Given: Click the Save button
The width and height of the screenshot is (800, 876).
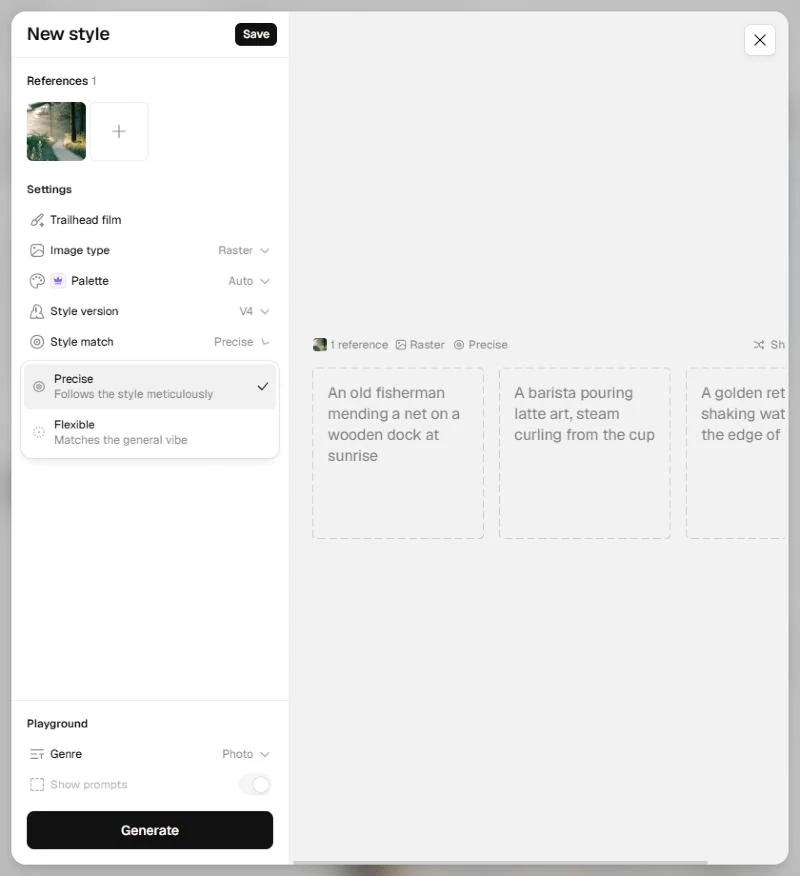Looking at the screenshot, I should (255, 34).
